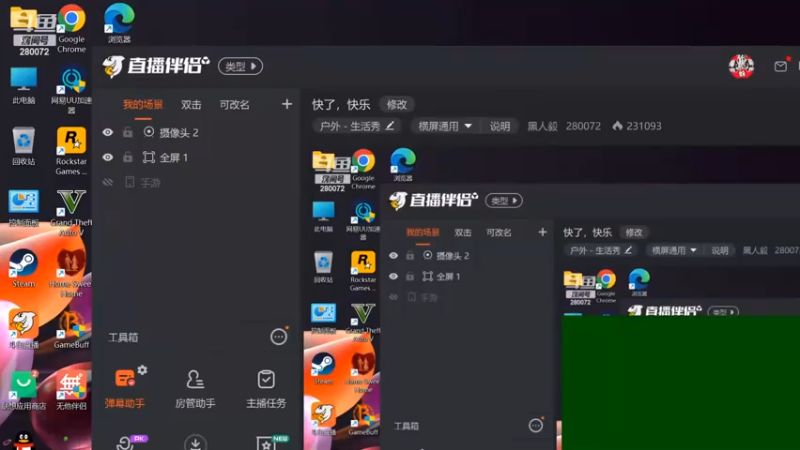Click the Steam icon inside the preview
This screenshot has height=450, width=800.
pos(323,369)
